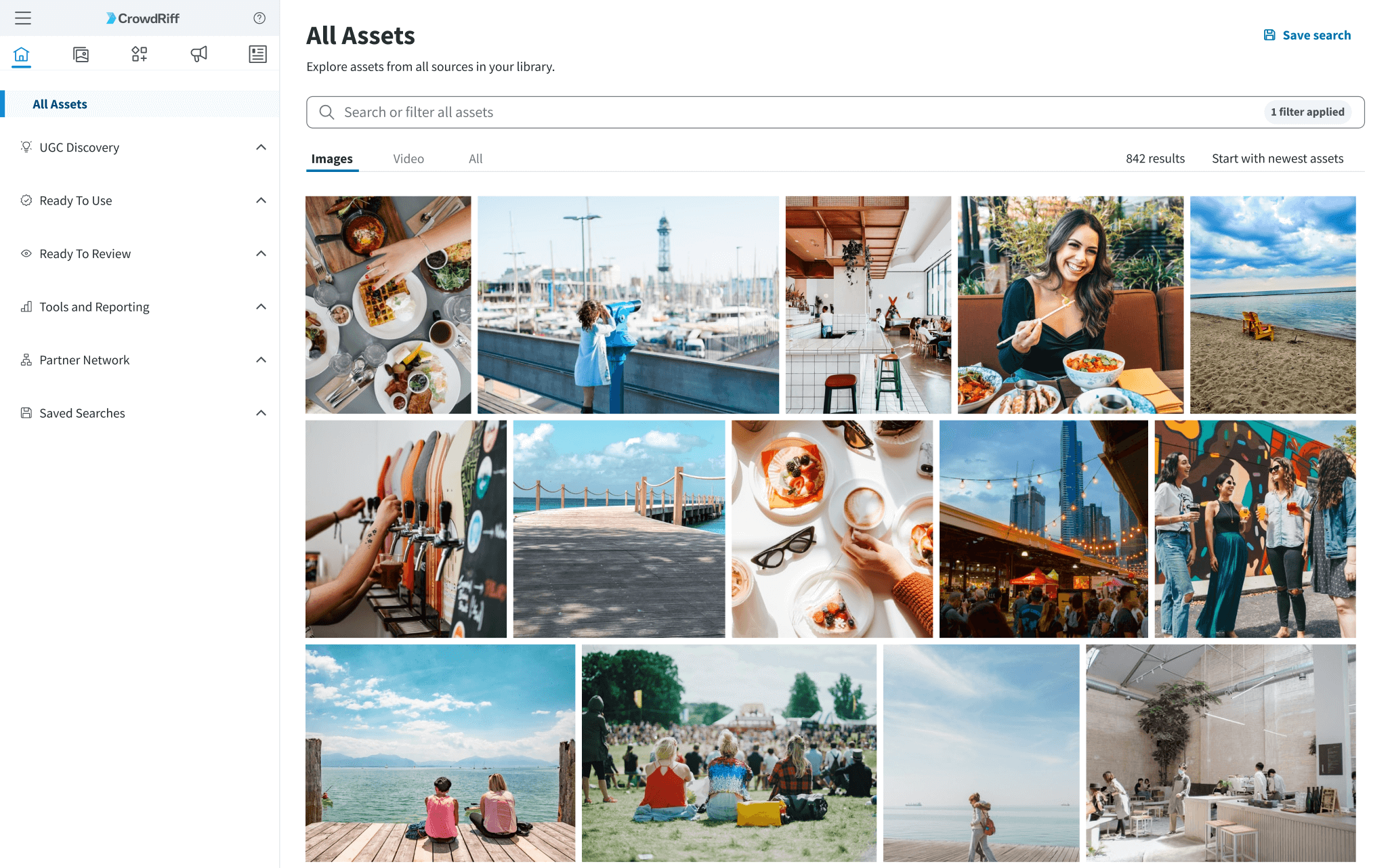Open the Start with newest assets sort
The width and height of the screenshot is (1390, 868).
[x=1278, y=158]
